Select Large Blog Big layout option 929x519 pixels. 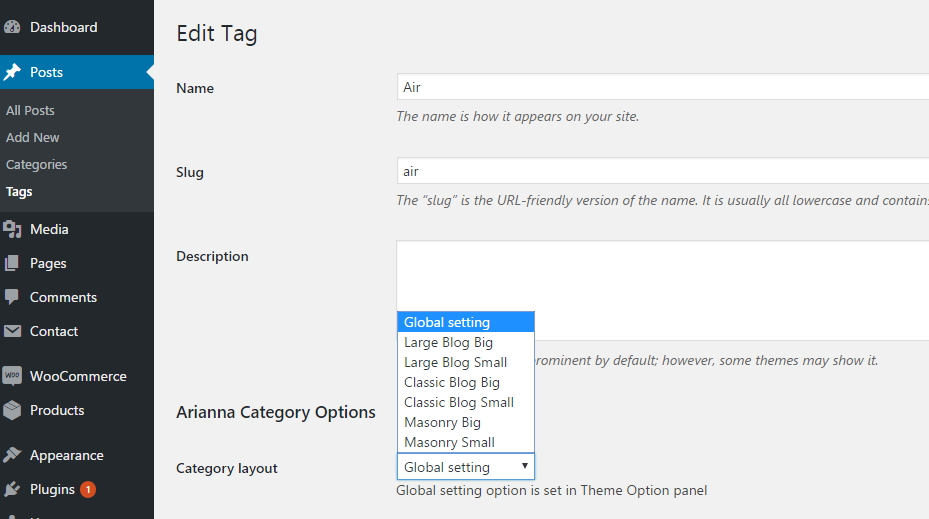(x=448, y=342)
